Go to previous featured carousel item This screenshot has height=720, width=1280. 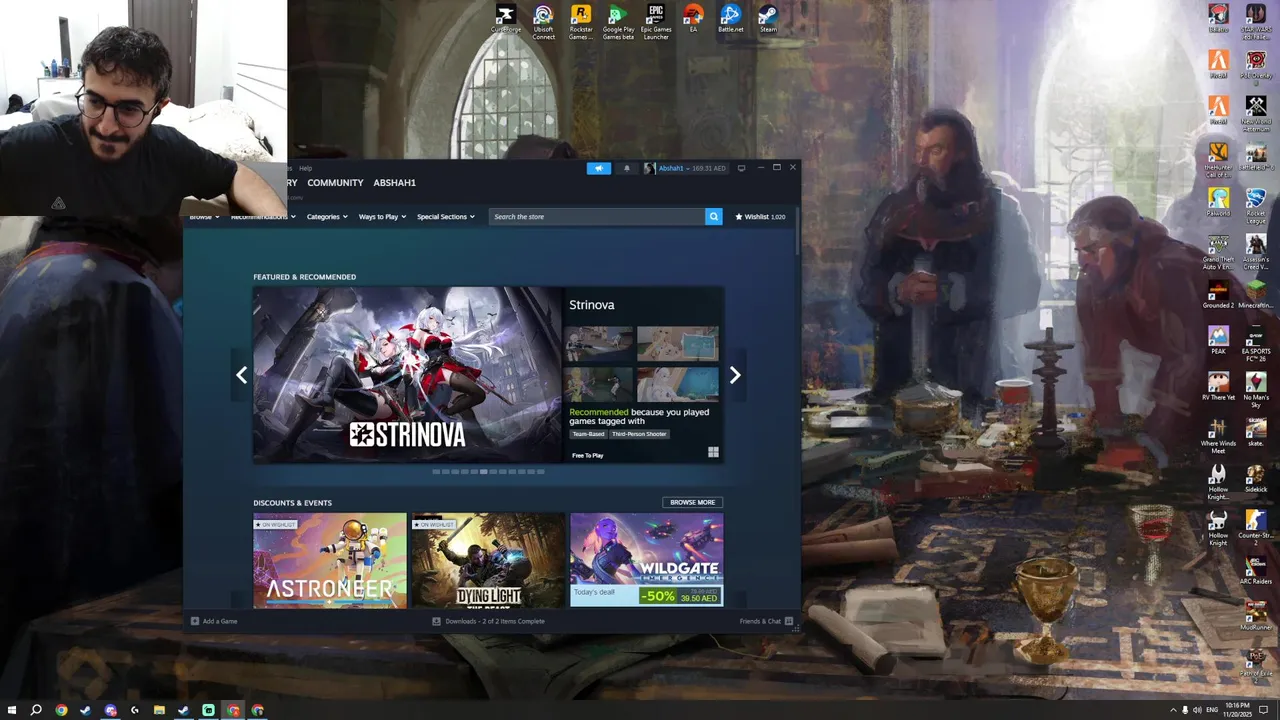(x=241, y=375)
